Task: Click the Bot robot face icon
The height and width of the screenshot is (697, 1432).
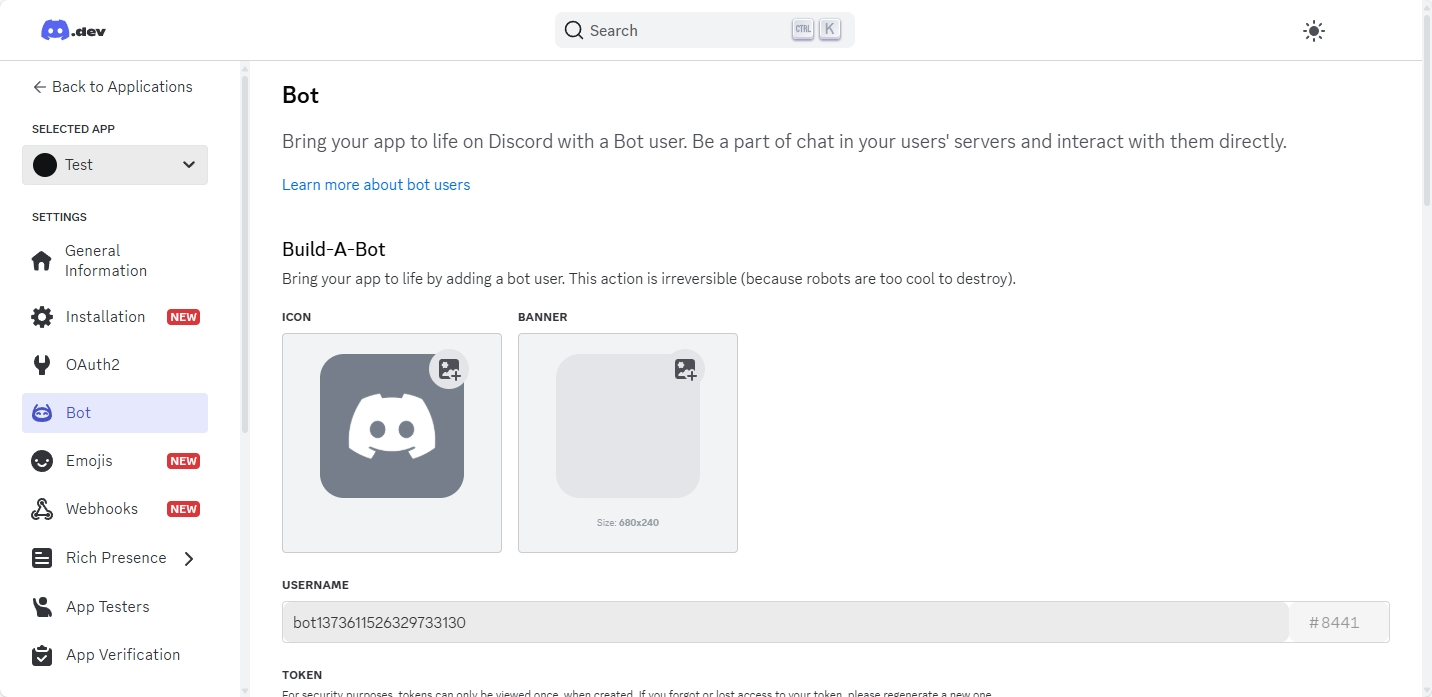Action: tap(42, 413)
